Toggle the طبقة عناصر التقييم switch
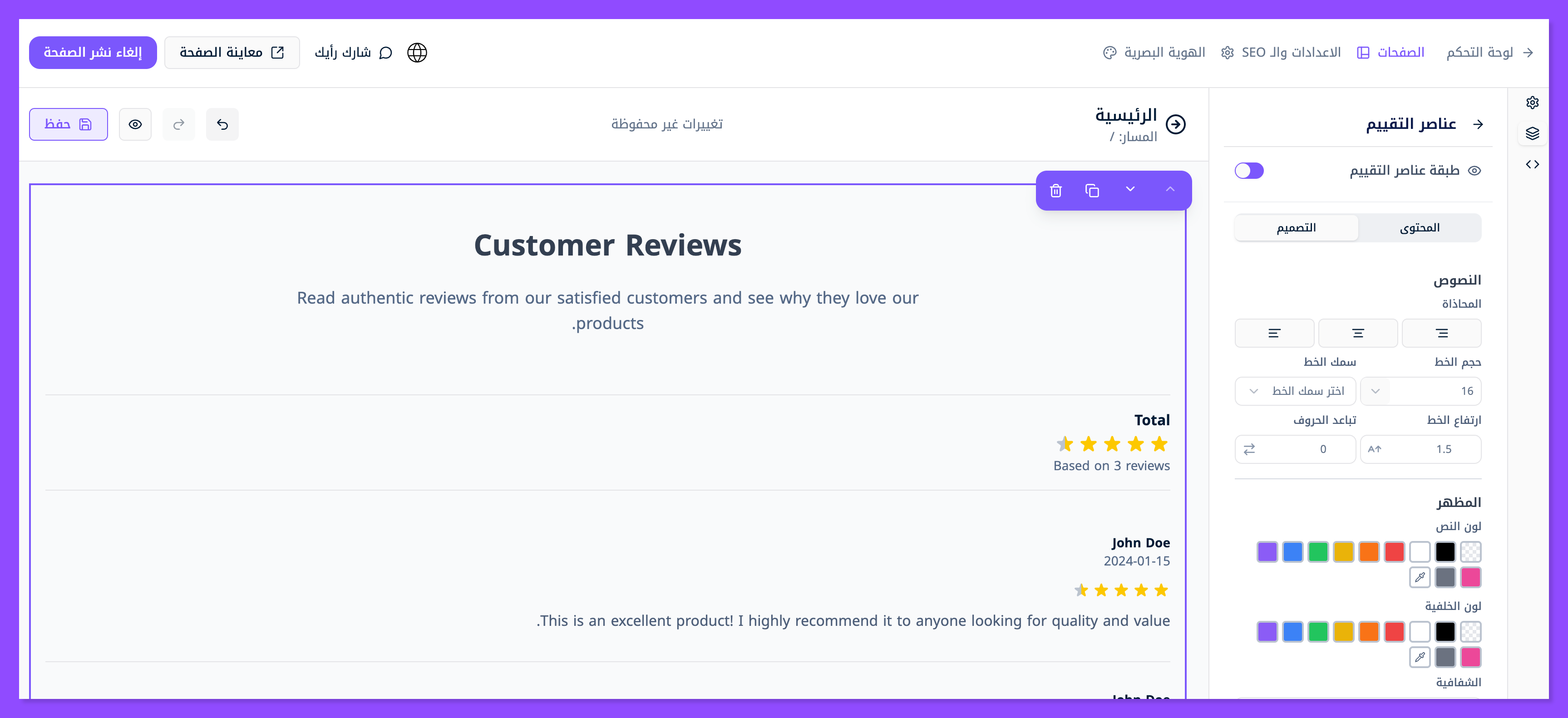The width and height of the screenshot is (1568, 718). (x=1249, y=170)
